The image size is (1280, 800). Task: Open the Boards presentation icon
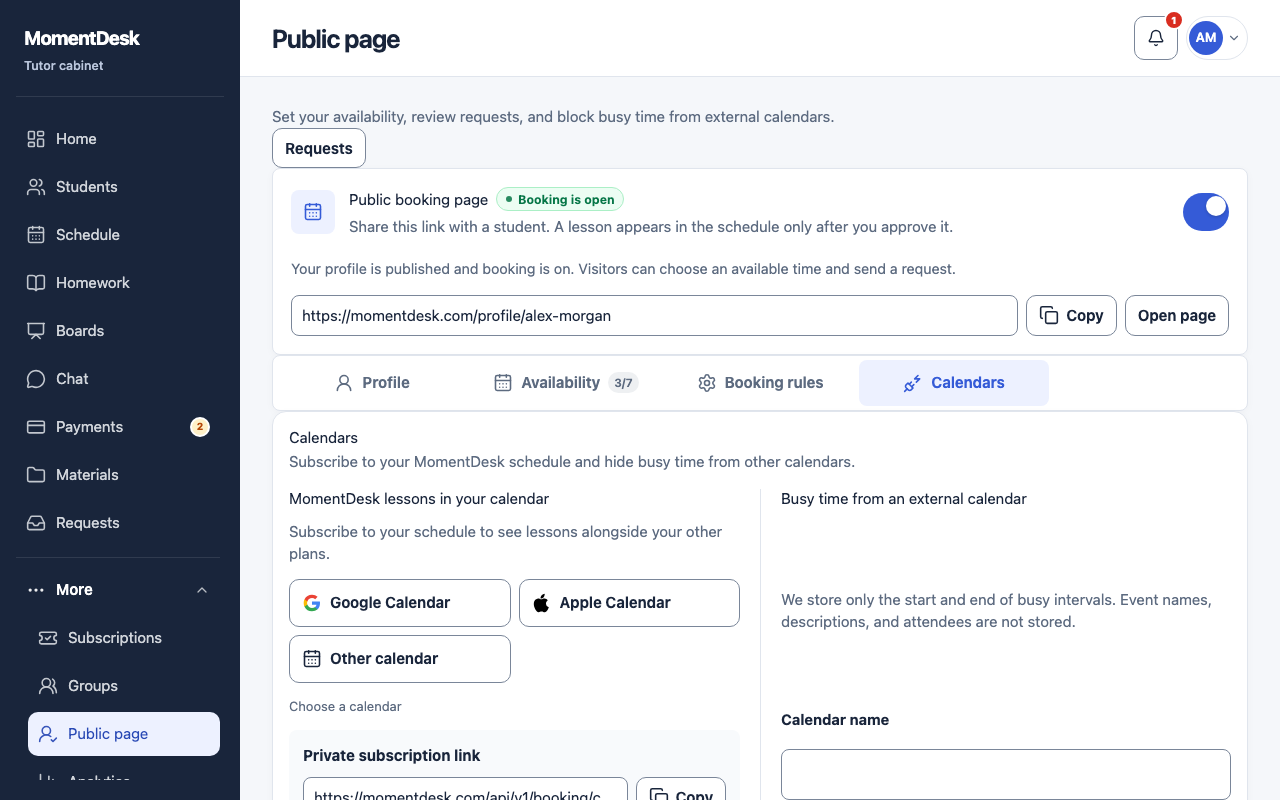[36, 331]
